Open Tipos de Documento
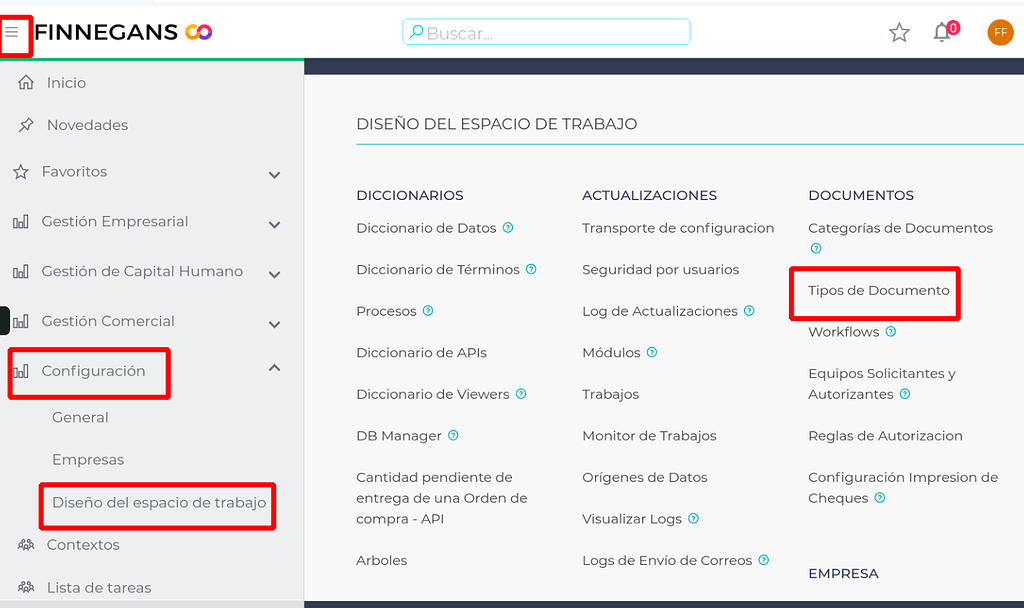This screenshot has width=1024, height=608. click(x=881, y=291)
